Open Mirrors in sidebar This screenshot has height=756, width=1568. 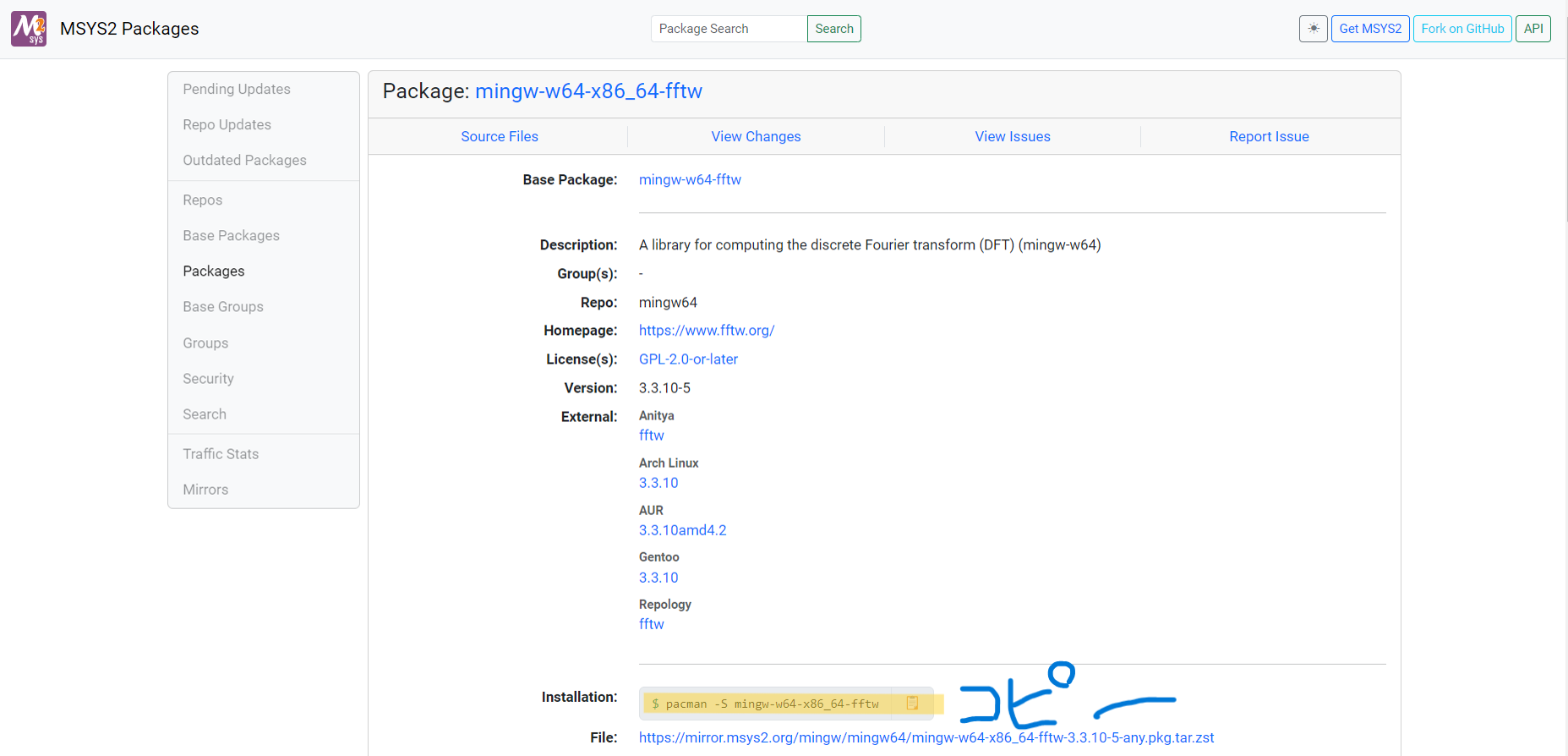tap(205, 489)
